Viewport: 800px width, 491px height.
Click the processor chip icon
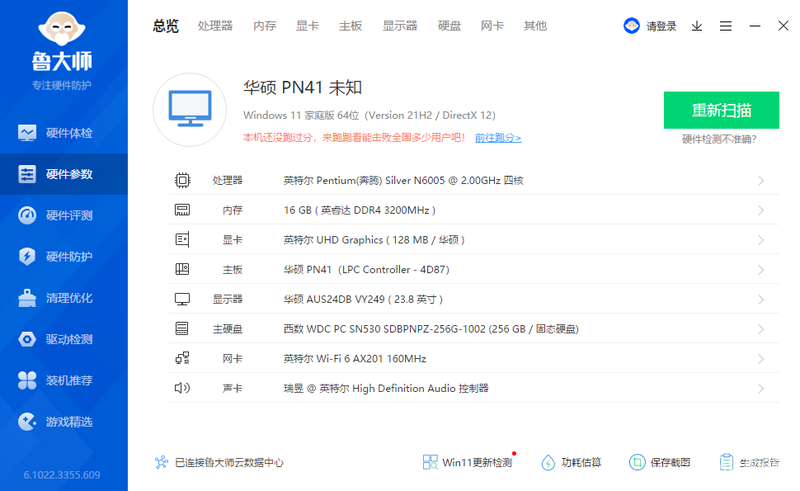182,180
